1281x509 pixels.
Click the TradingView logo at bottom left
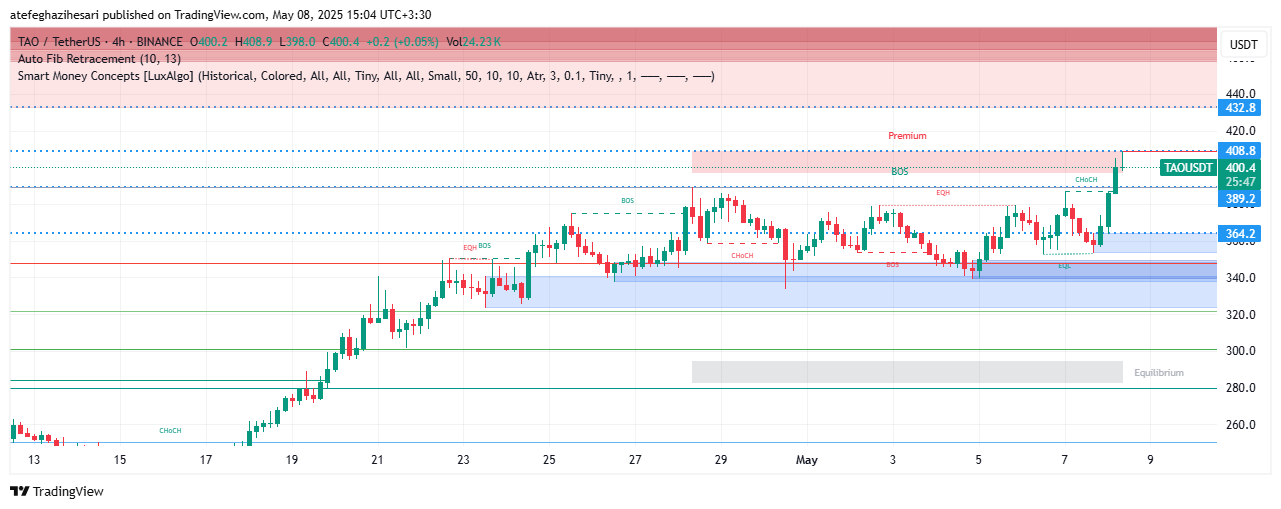pos(57,491)
